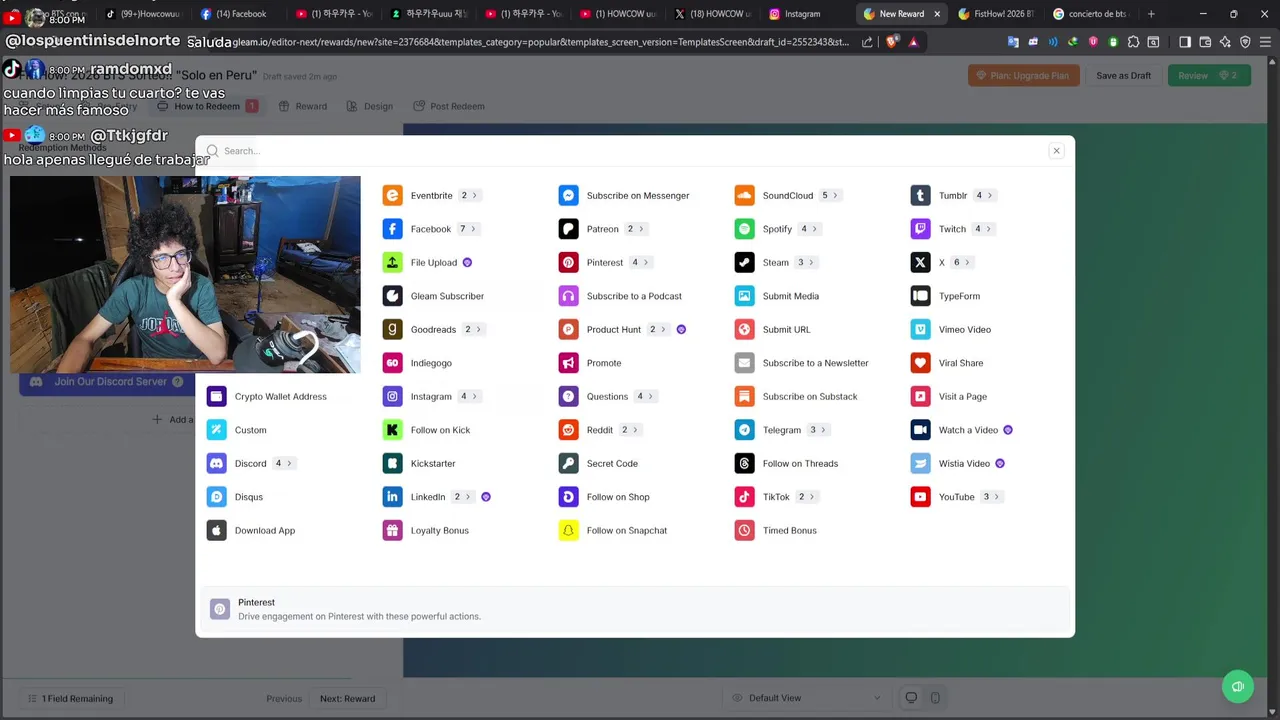Click the Telegram icon
1280x720 pixels.
click(x=744, y=430)
